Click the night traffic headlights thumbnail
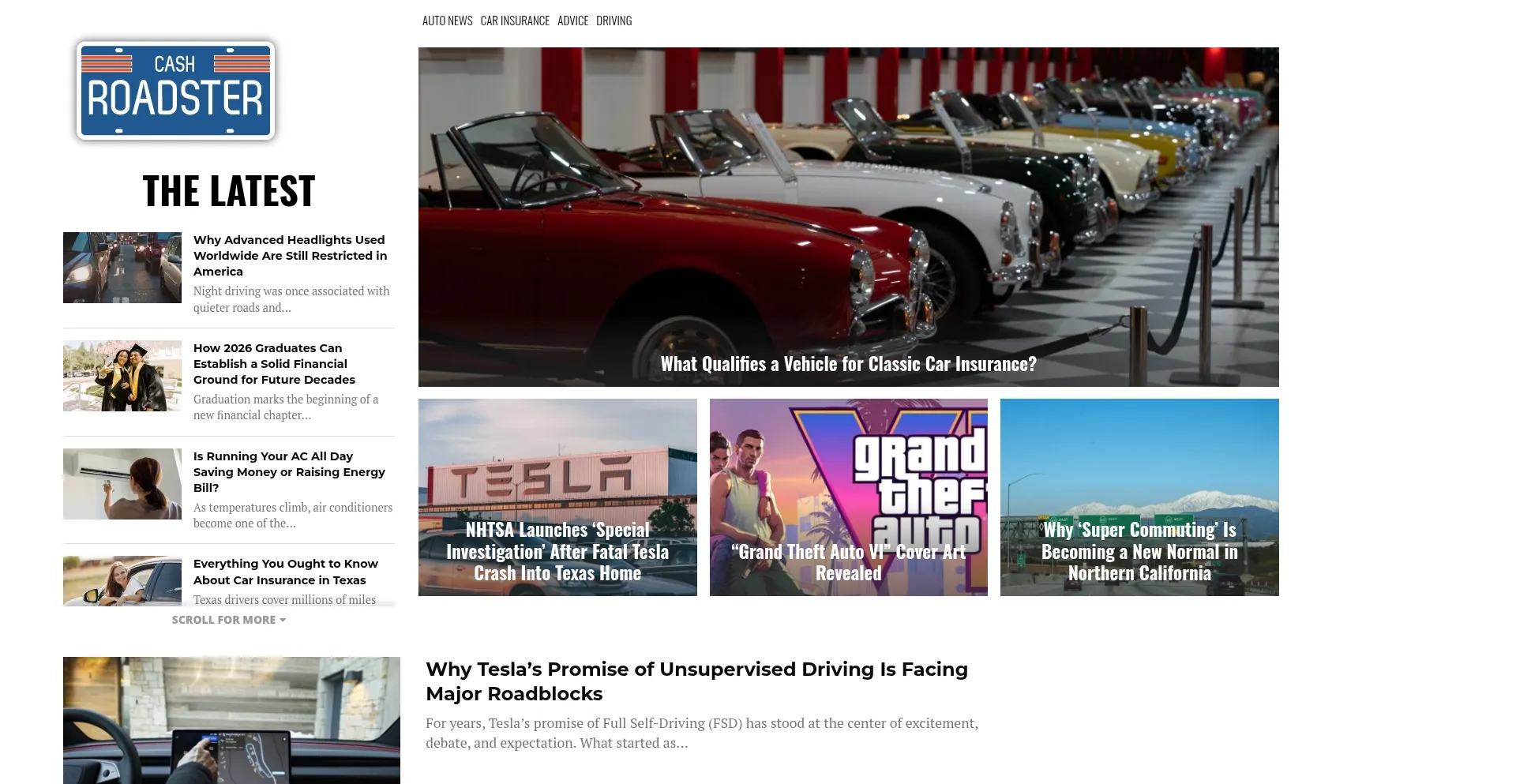Viewport: 1516px width, 784px height. (122, 268)
